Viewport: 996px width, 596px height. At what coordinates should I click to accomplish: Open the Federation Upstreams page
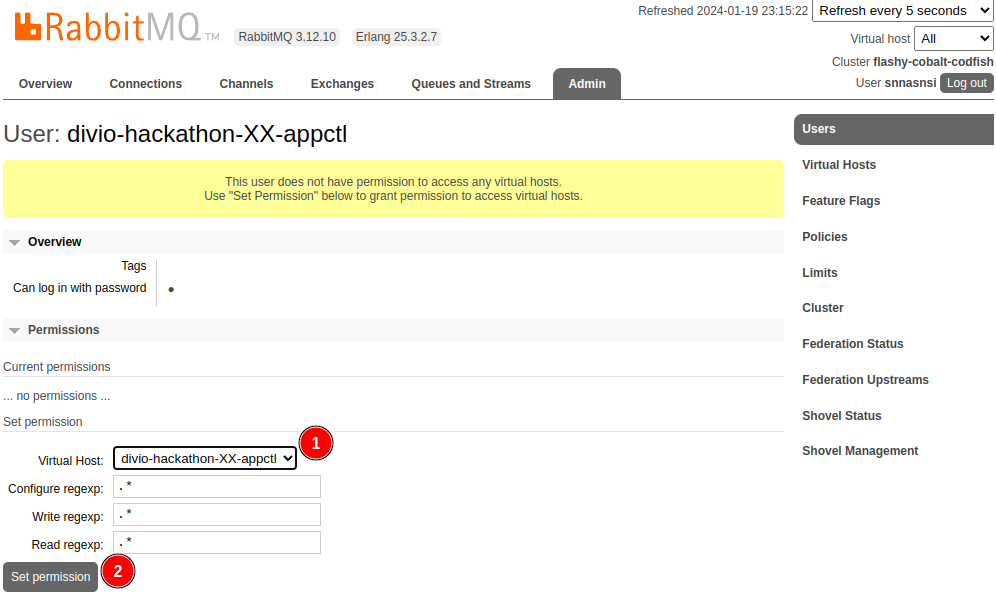click(865, 380)
